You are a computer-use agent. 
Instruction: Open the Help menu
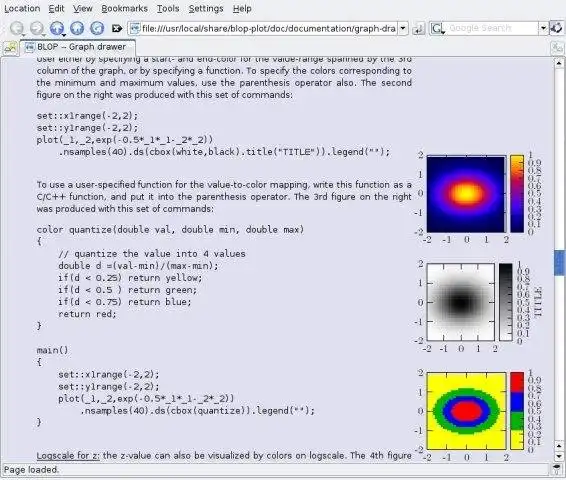pyautogui.click(x=242, y=8)
